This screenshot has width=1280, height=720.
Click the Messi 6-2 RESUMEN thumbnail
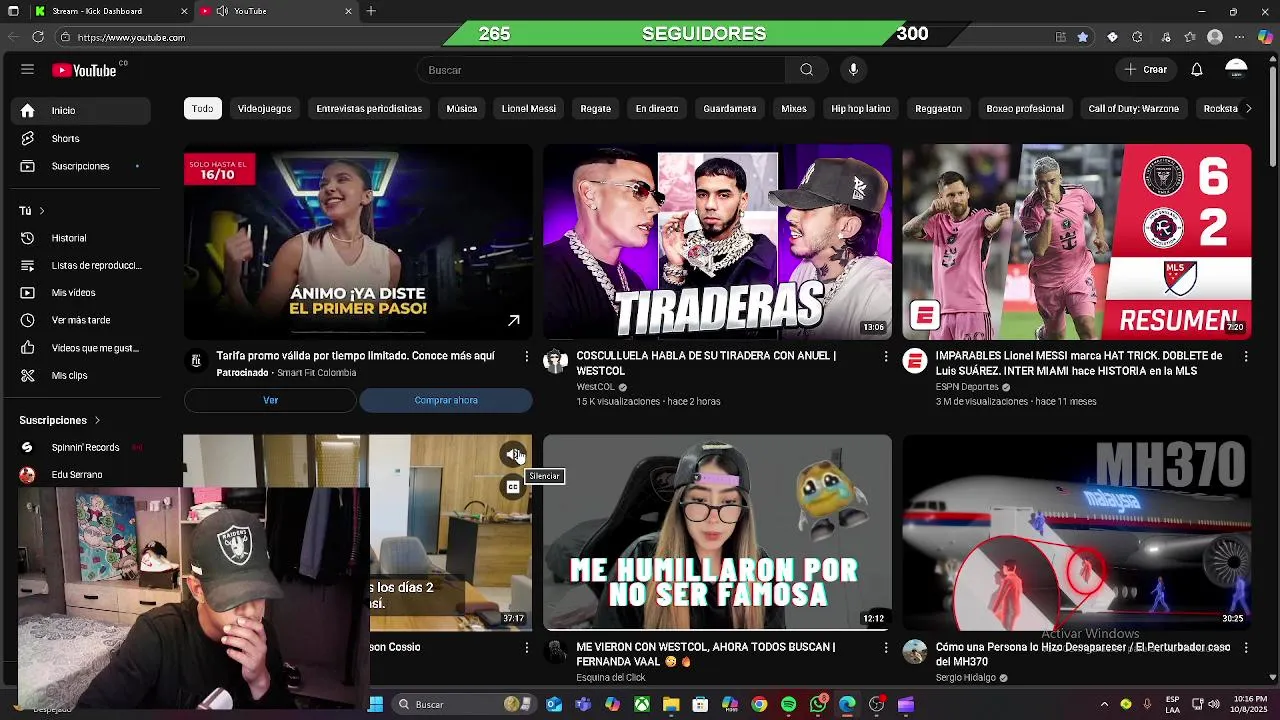[1077, 242]
